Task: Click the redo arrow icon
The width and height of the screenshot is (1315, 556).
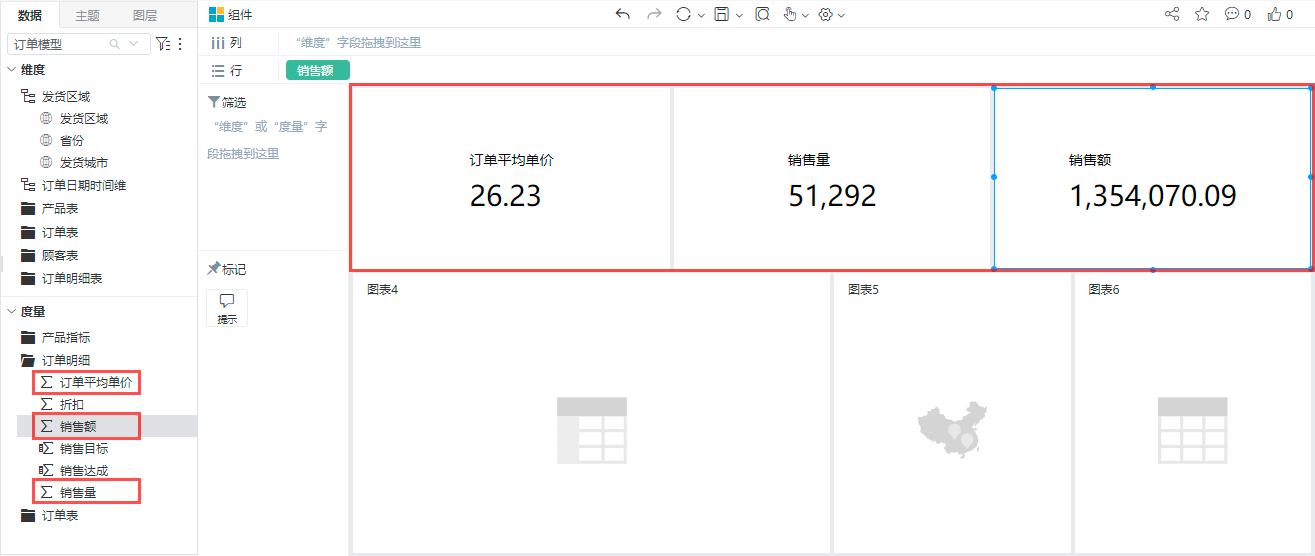Action: click(x=654, y=14)
